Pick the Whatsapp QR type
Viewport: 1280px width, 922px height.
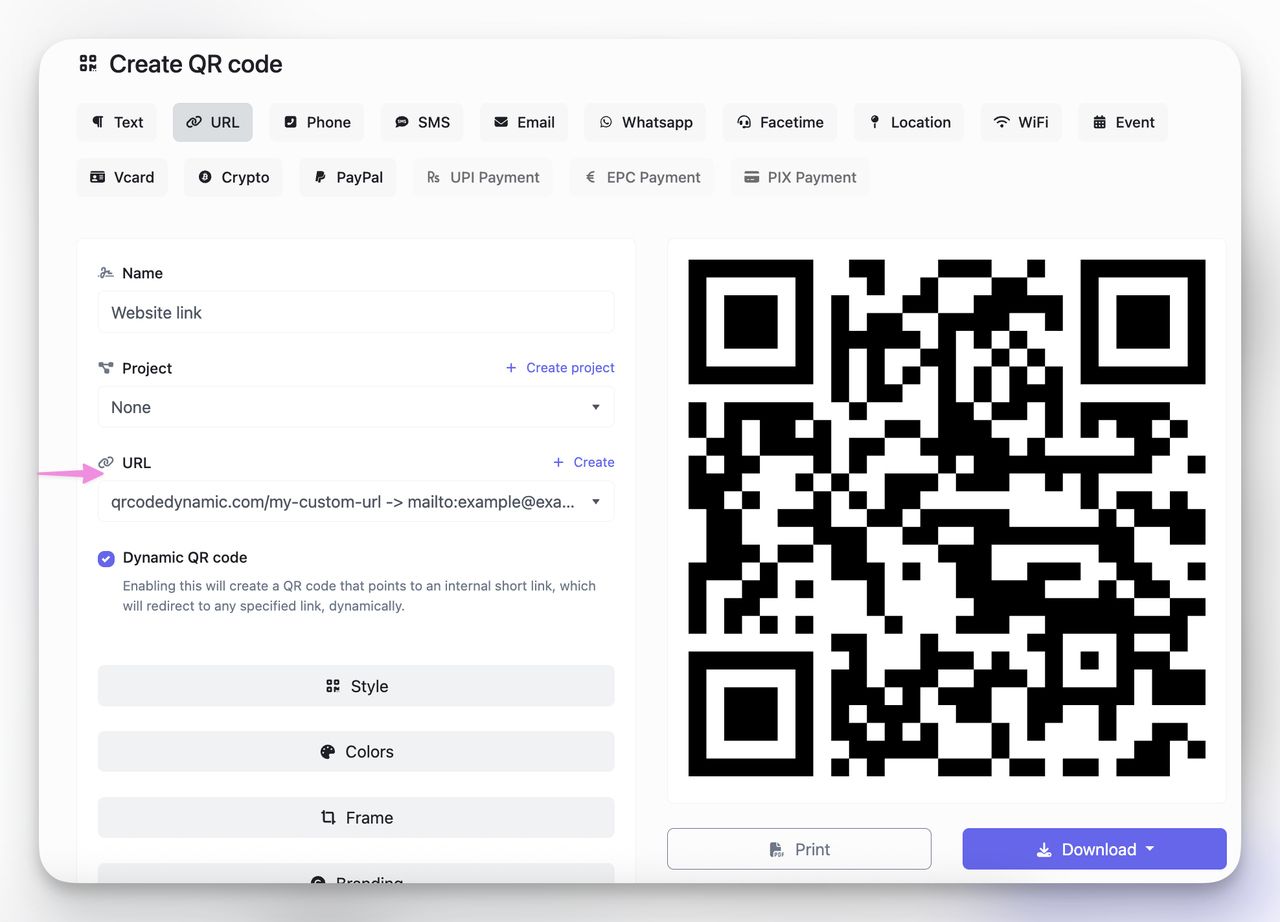[646, 122]
